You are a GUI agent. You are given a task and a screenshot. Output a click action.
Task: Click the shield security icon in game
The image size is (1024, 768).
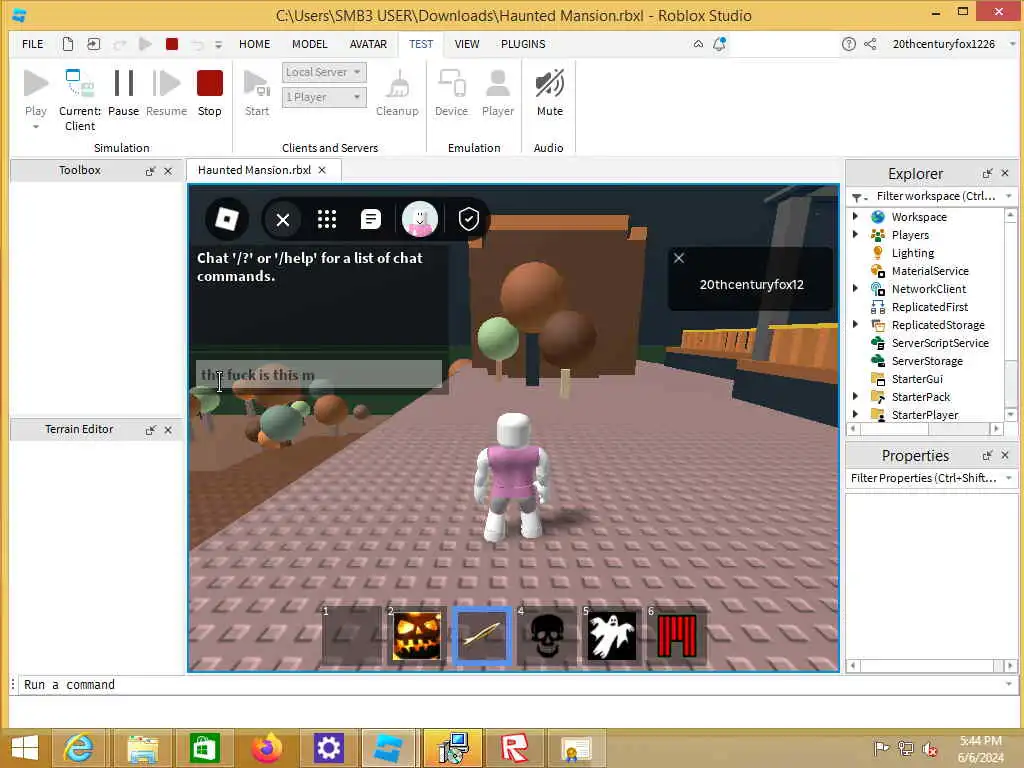tap(469, 219)
